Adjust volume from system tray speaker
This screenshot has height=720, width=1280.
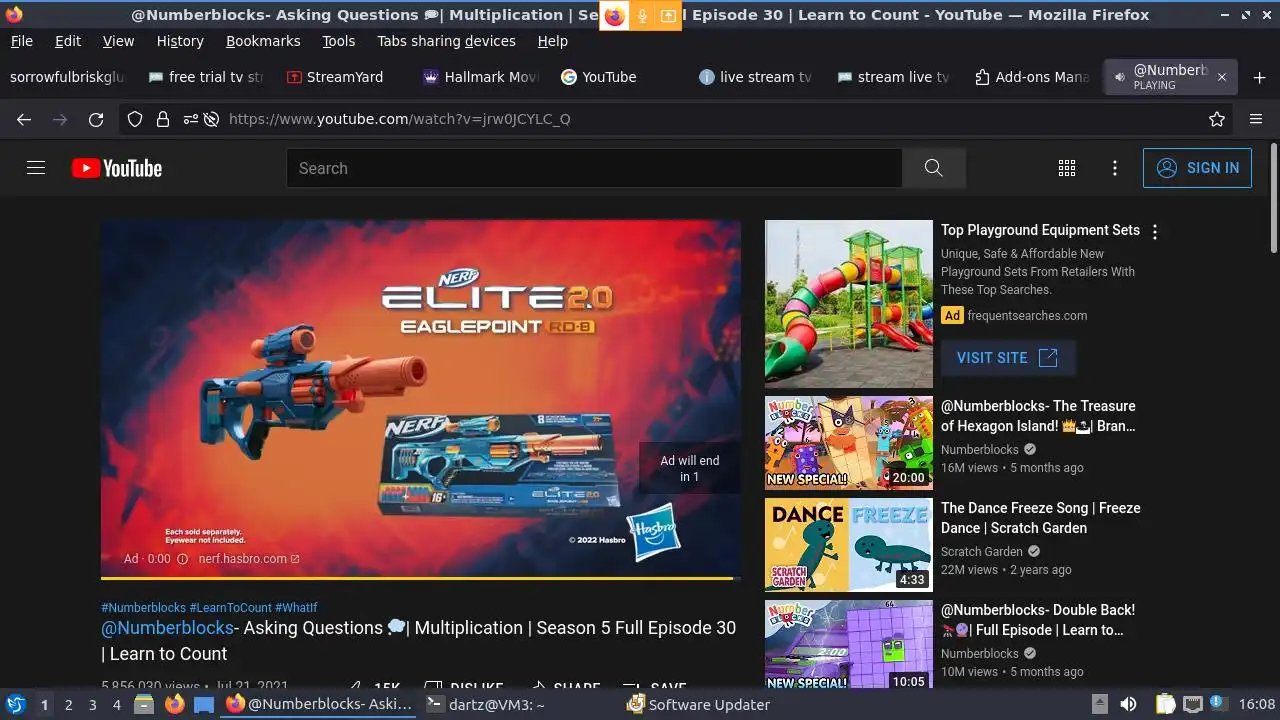[1128, 704]
